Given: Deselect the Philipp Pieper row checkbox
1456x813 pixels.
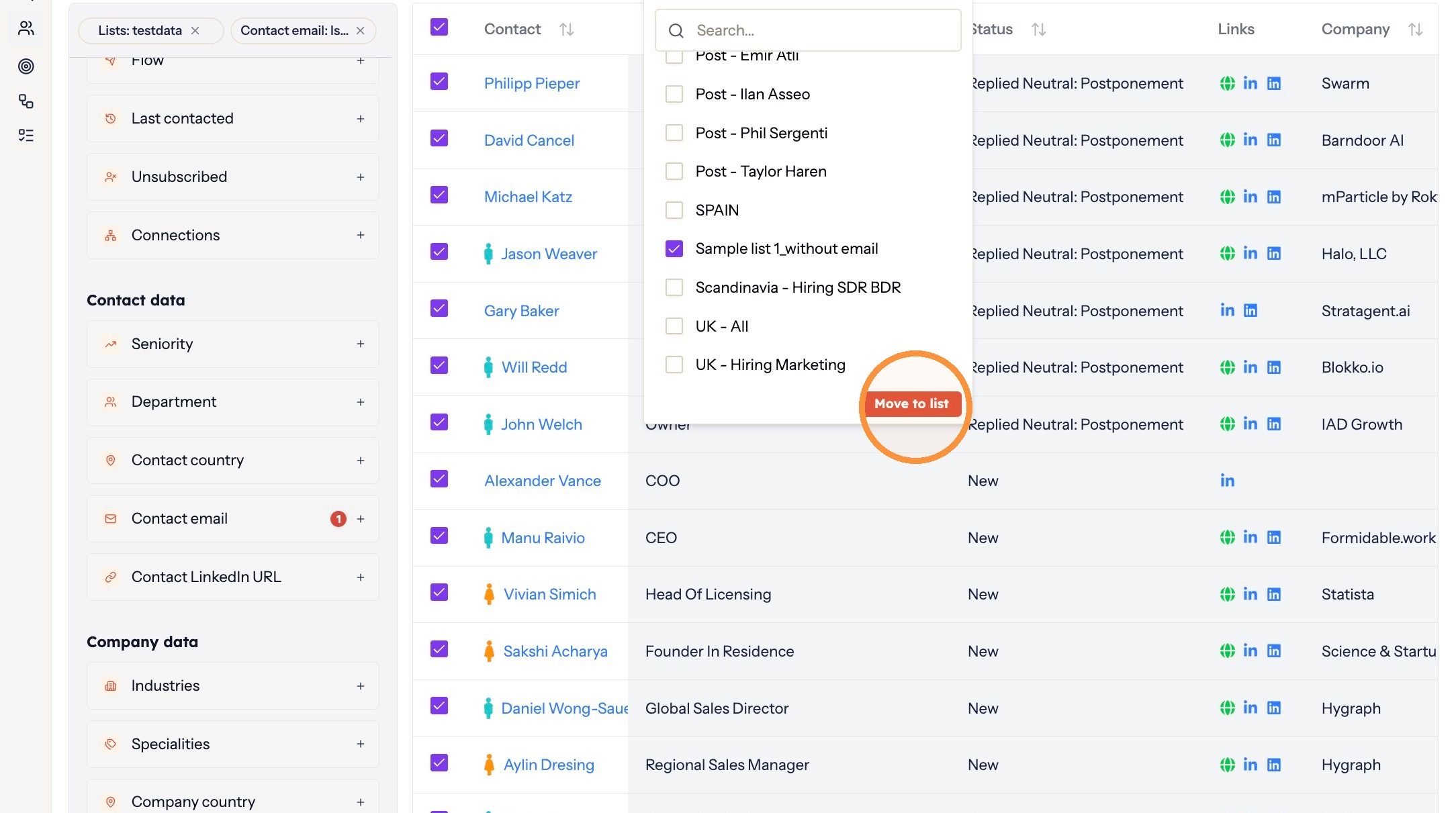Looking at the screenshot, I should [x=439, y=81].
